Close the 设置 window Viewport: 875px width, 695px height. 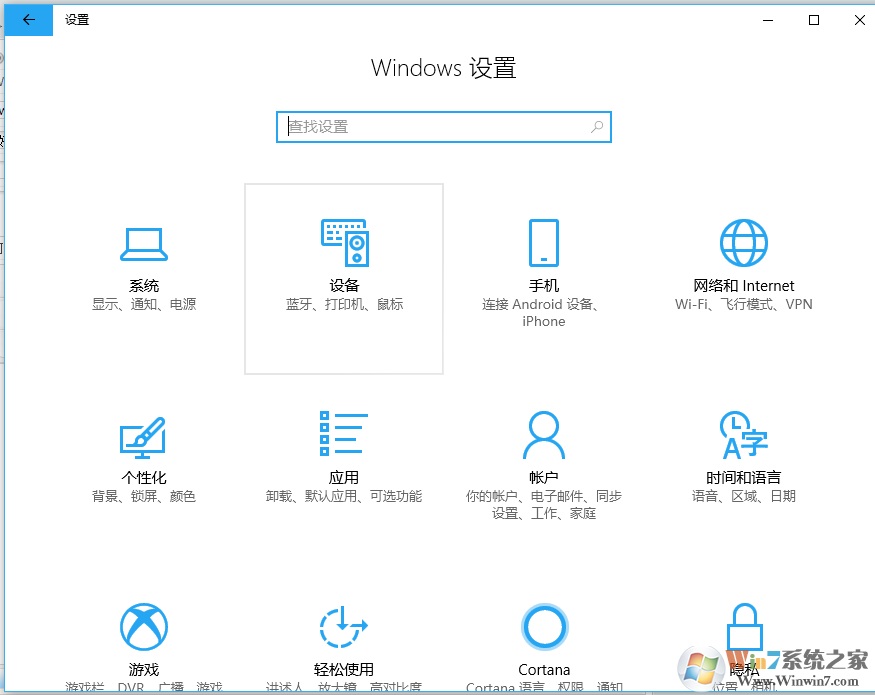click(859, 20)
